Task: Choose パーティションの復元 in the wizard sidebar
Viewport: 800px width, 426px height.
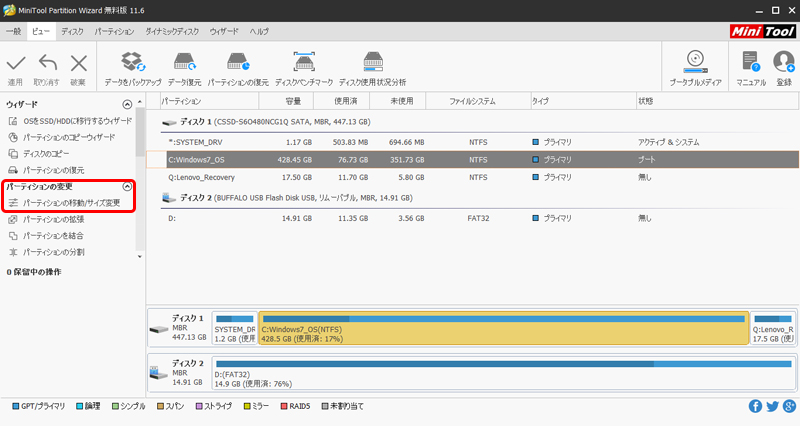Action: click(46, 170)
